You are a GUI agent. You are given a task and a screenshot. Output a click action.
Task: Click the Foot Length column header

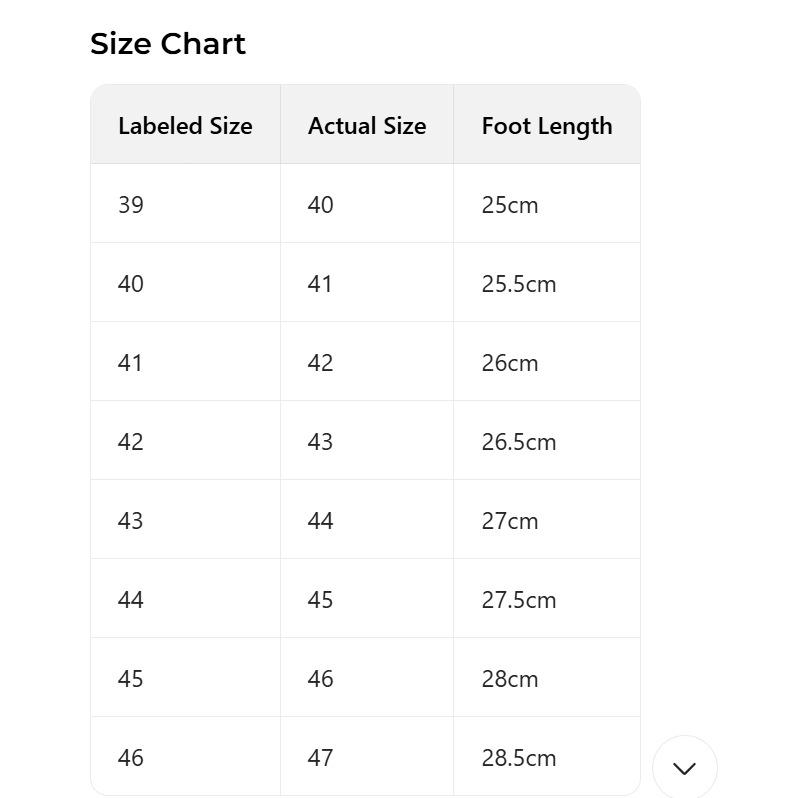547,126
